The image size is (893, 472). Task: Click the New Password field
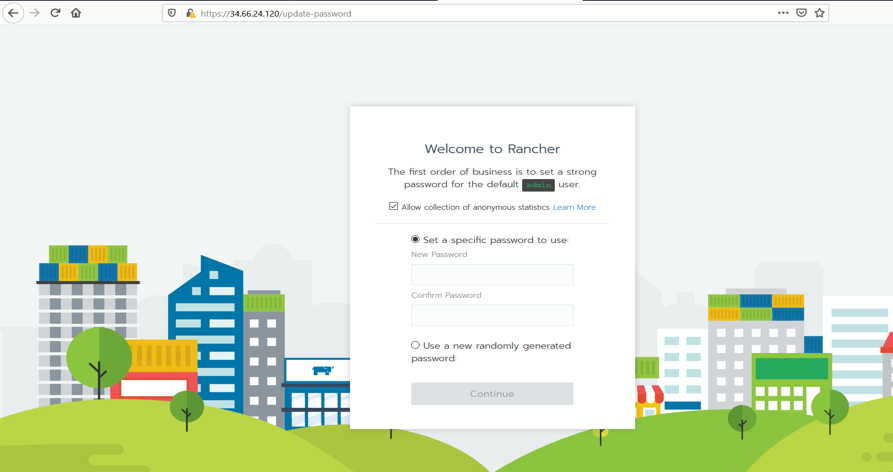coord(492,274)
